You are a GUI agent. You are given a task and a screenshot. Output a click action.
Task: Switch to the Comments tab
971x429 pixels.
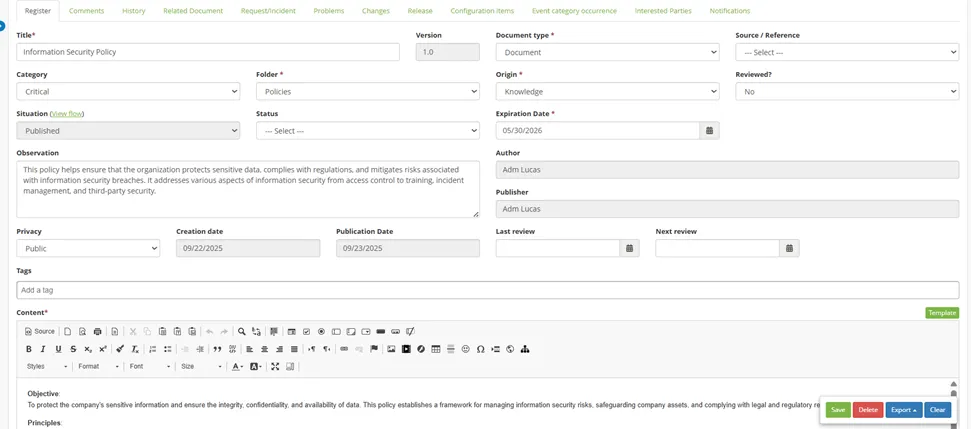[87, 11]
